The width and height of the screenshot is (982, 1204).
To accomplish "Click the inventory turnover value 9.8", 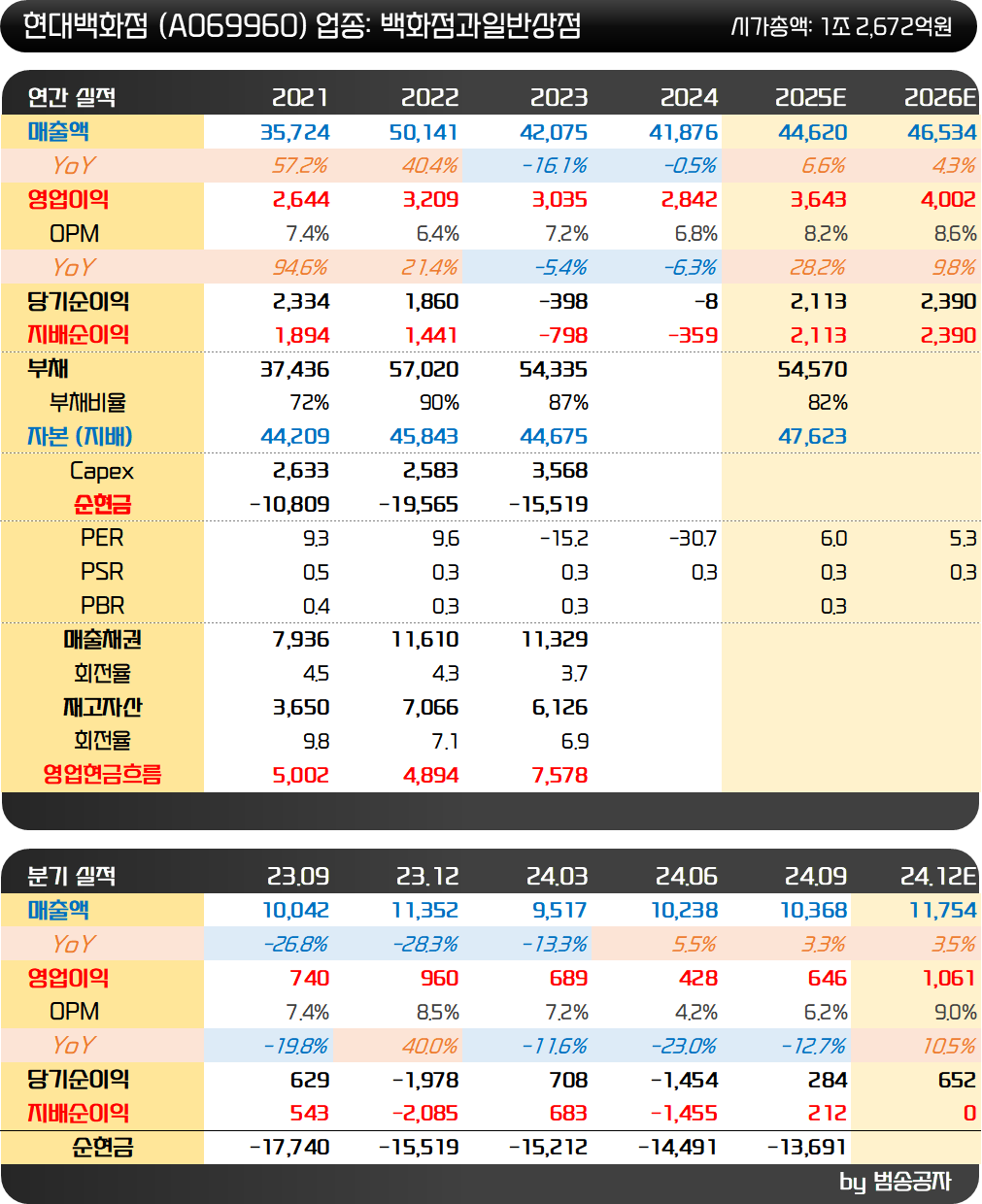I will [316, 742].
